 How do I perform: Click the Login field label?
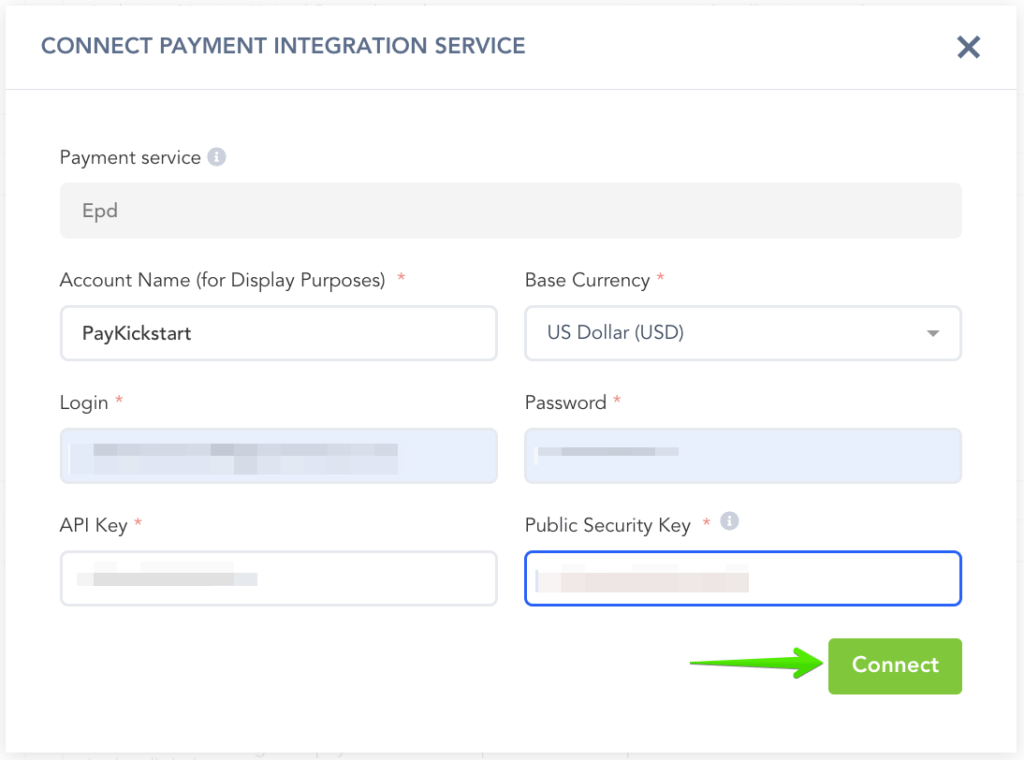[x=84, y=402]
